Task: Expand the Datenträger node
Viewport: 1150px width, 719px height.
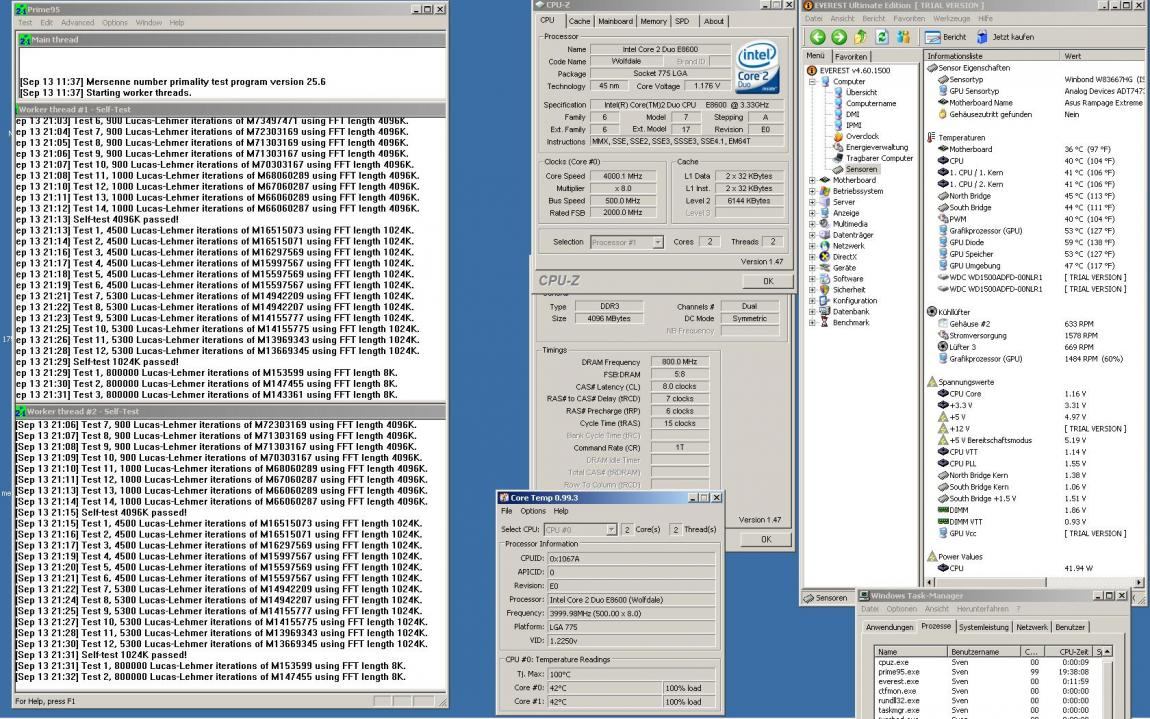Action: coord(813,235)
